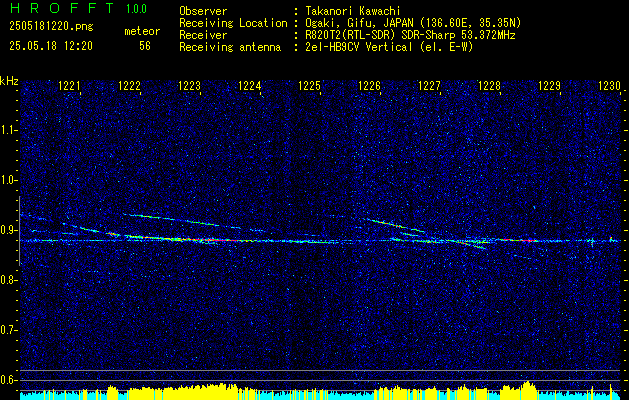The image size is (629, 400).
Task: Click frequency axis label 0.9
Action: pos(8,230)
